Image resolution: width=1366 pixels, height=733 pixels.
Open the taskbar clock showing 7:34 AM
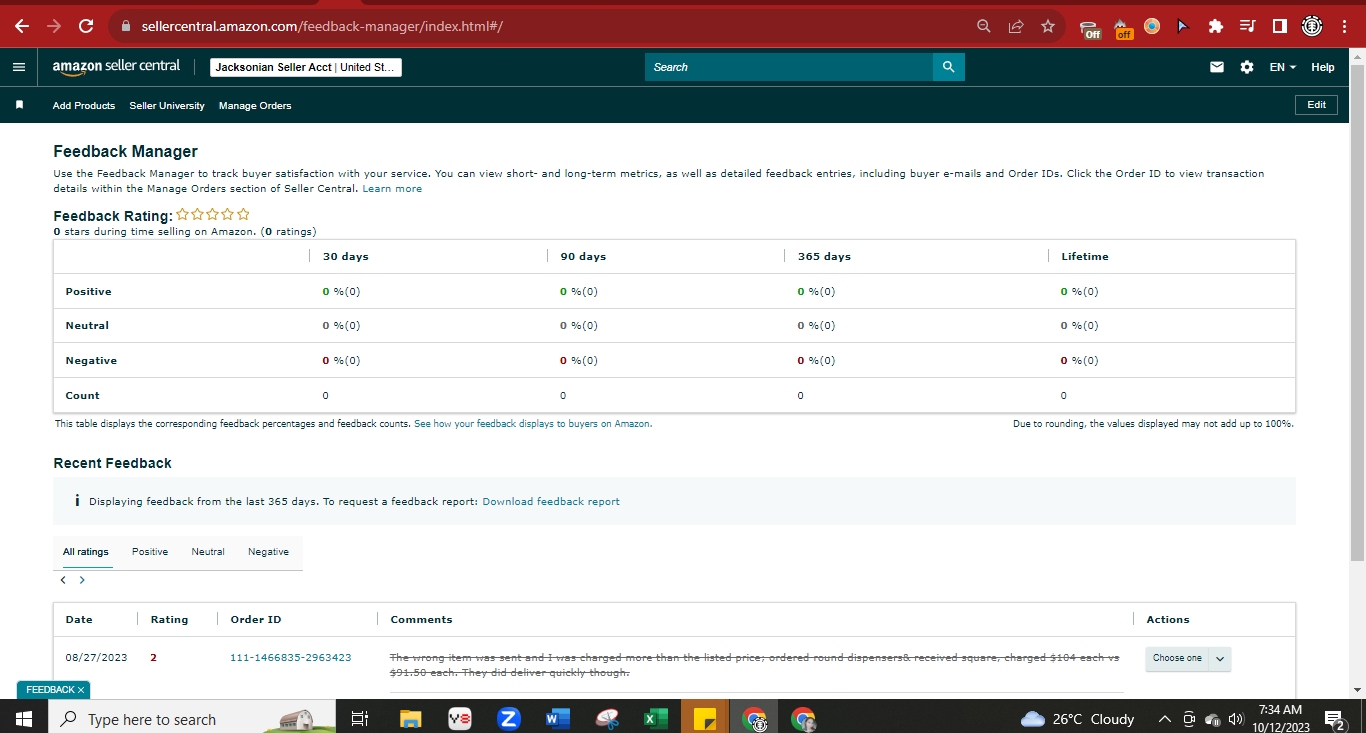1280,718
